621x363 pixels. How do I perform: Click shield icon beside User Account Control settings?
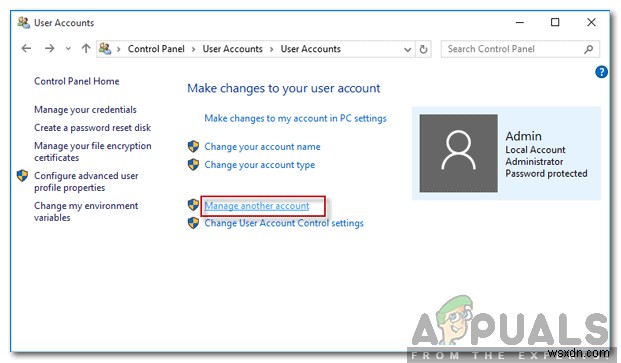[x=193, y=223]
